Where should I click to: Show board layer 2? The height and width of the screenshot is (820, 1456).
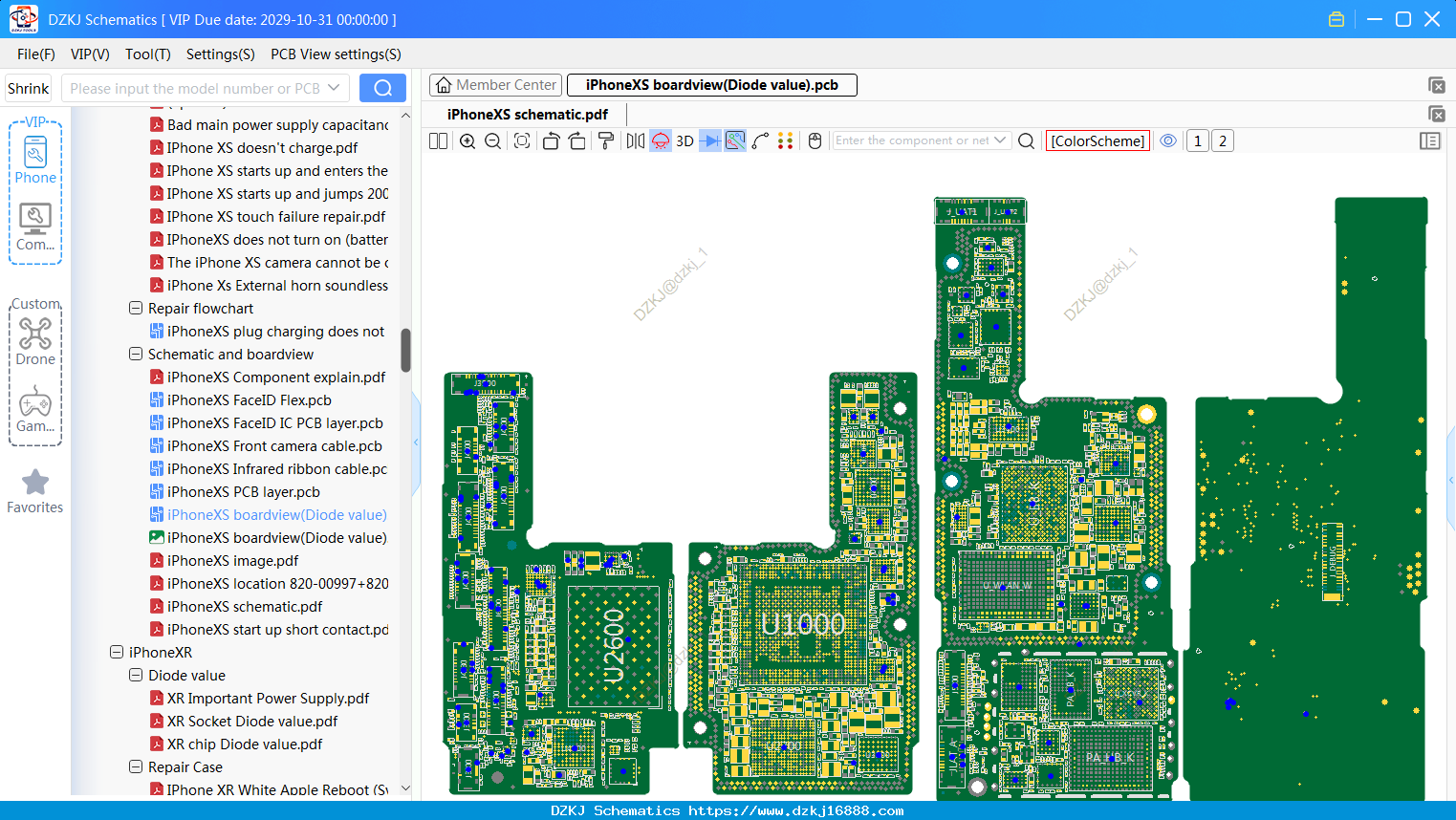pyautogui.click(x=1223, y=140)
